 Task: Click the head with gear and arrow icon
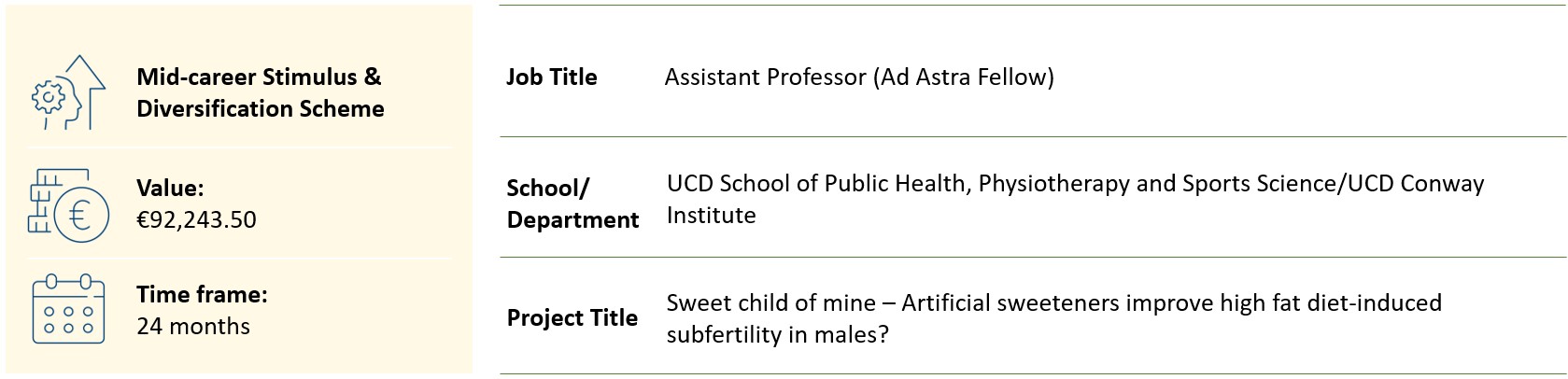(x=68, y=92)
